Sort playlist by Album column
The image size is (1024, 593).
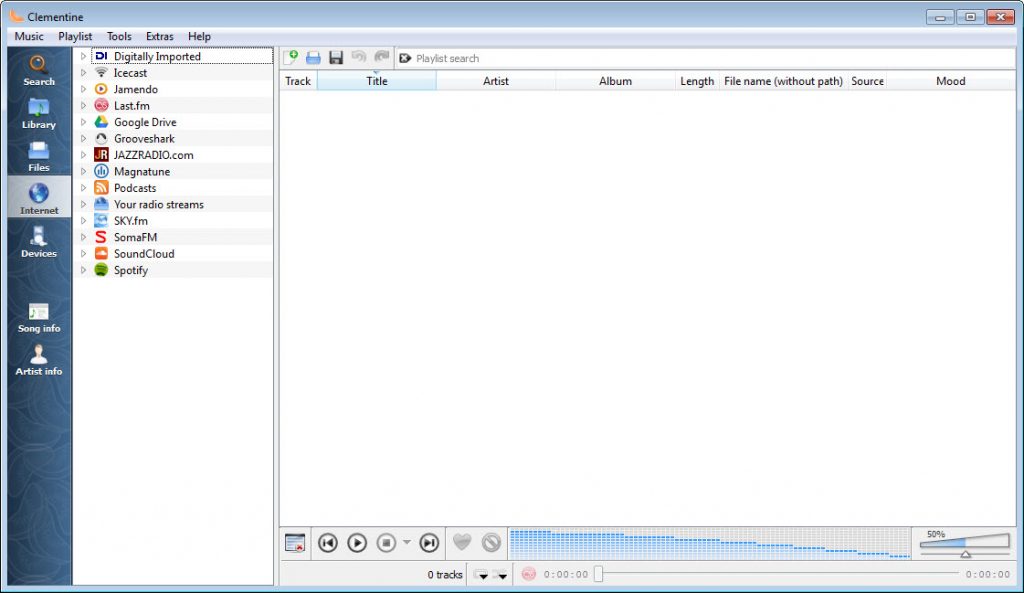tap(615, 81)
